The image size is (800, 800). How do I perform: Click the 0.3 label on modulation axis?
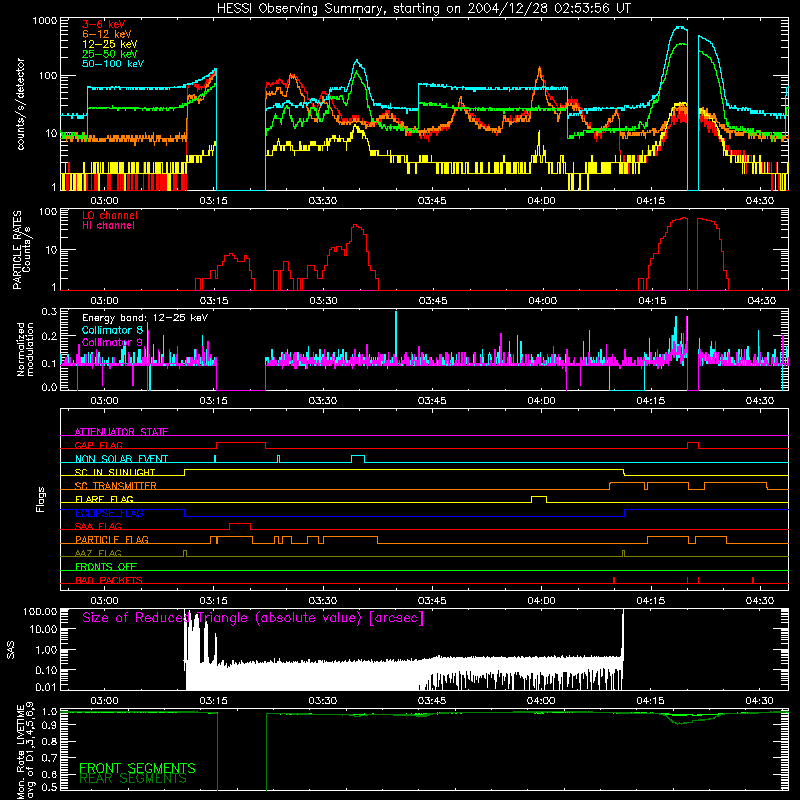49,312
